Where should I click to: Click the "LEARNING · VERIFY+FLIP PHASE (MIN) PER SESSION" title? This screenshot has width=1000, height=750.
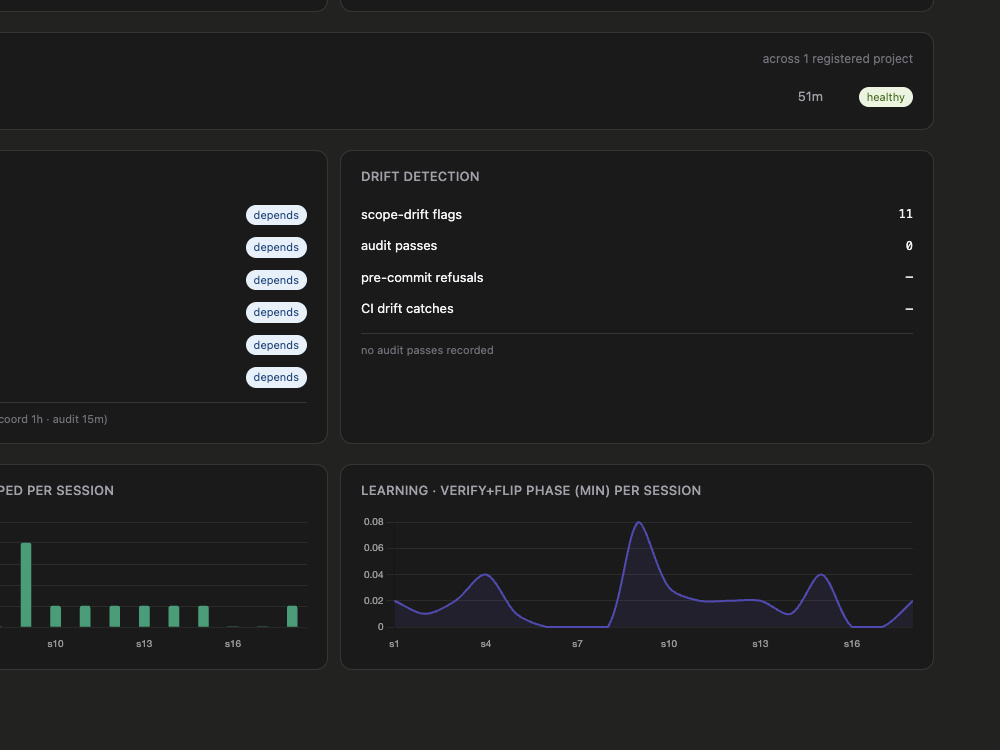(x=531, y=490)
